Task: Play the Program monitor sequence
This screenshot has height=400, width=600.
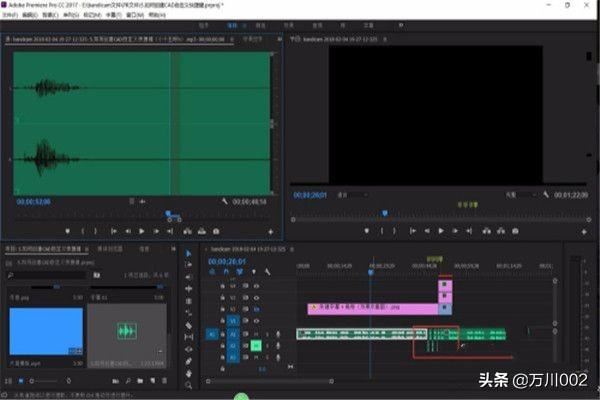Action: tap(441, 231)
